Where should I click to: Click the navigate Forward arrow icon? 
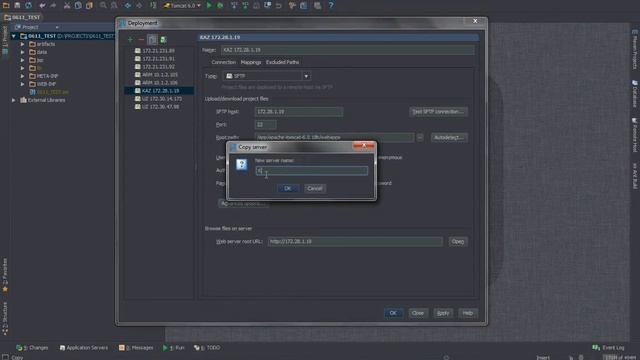pos(139,5)
